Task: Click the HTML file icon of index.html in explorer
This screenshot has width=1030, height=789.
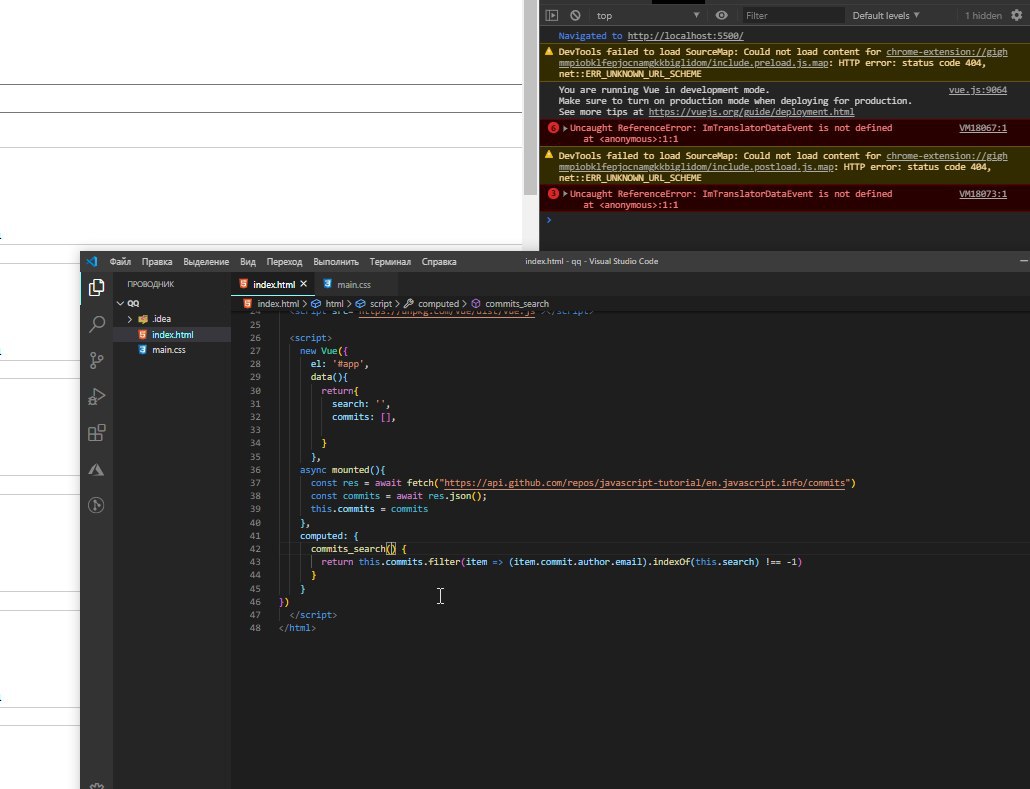Action: coord(143,334)
